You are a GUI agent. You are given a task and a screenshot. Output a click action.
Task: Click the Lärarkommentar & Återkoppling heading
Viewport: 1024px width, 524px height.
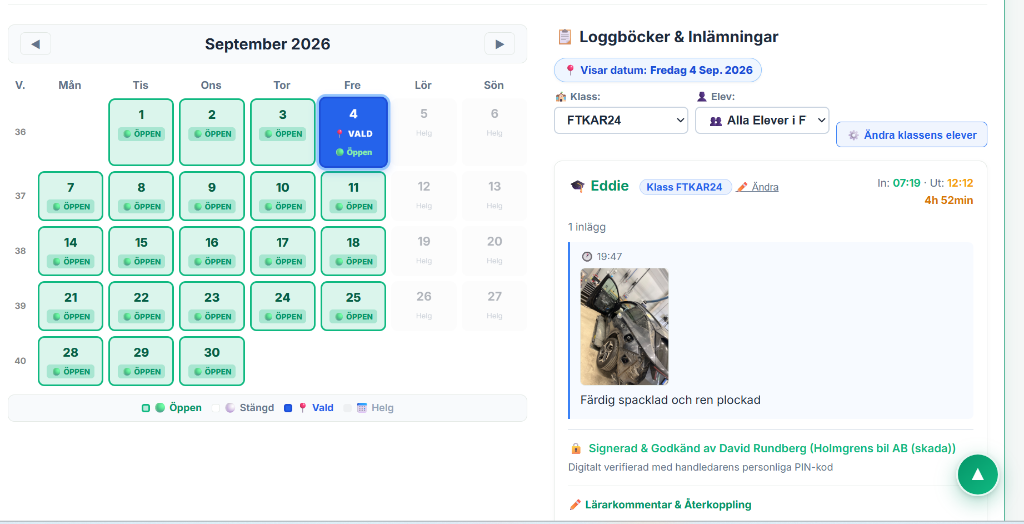click(668, 504)
